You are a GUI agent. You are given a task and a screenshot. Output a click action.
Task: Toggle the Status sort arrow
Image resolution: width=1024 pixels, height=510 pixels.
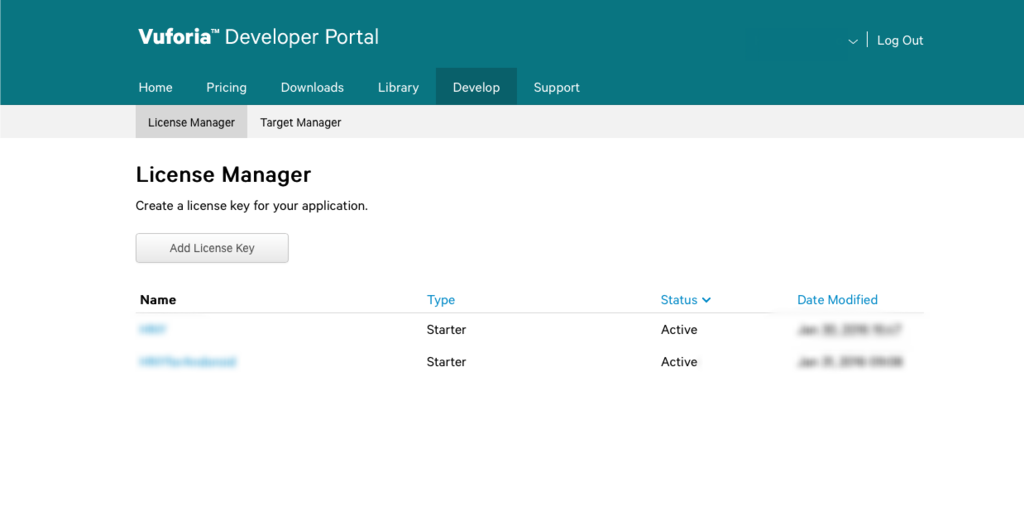click(x=706, y=300)
